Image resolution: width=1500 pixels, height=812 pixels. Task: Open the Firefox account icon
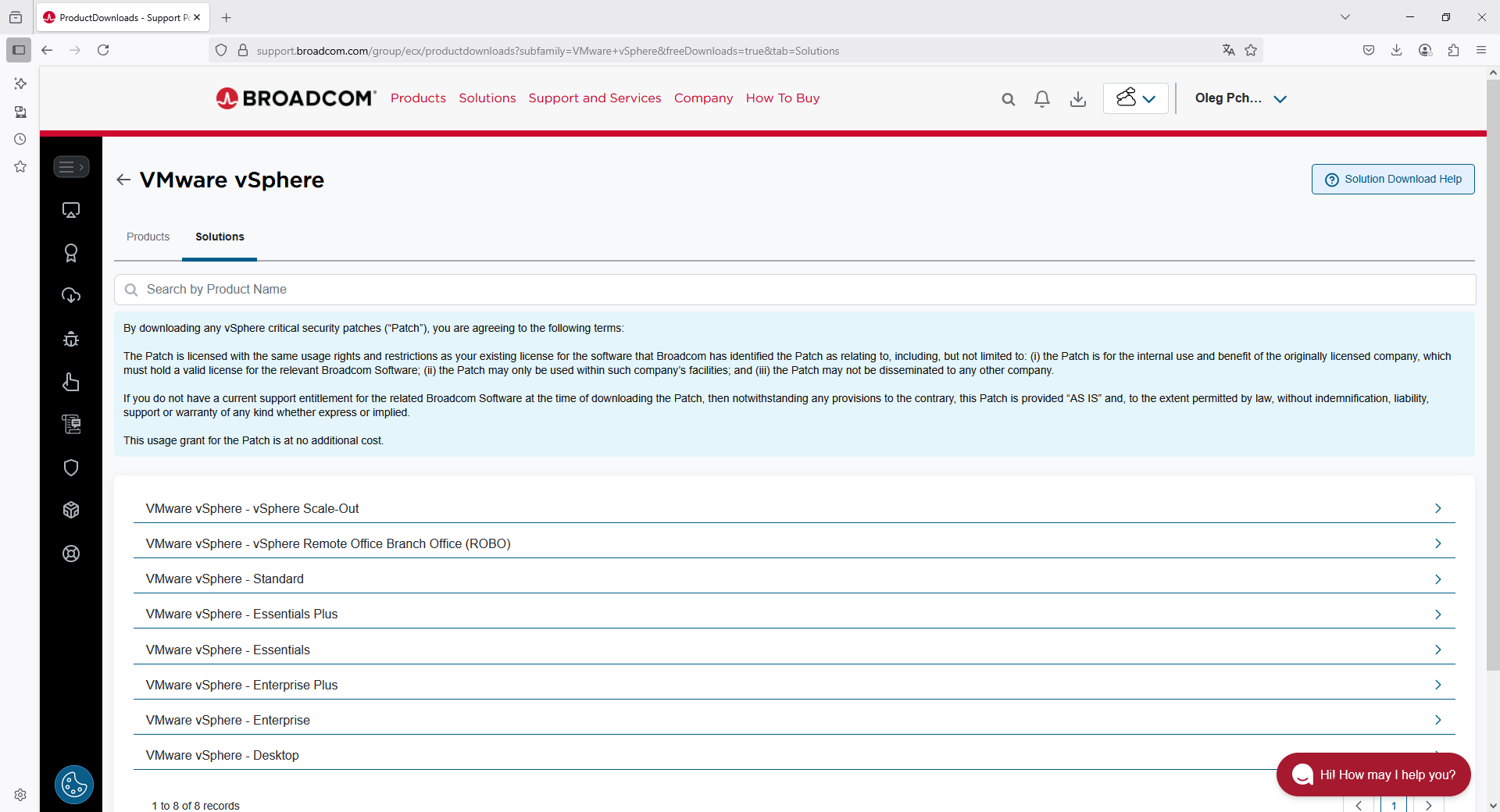coord(1425,50)
